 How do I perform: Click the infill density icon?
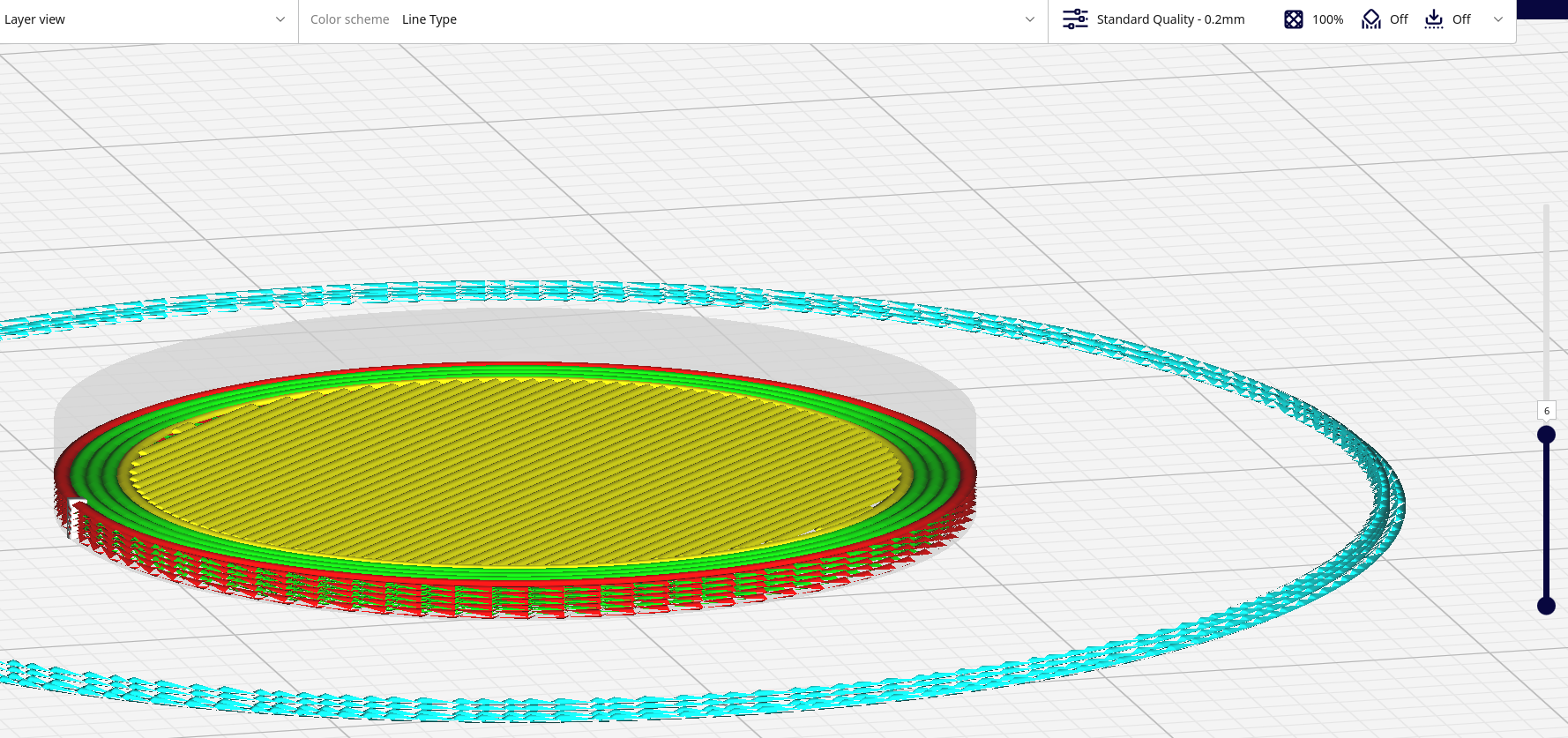click(x=1293, y=19)
